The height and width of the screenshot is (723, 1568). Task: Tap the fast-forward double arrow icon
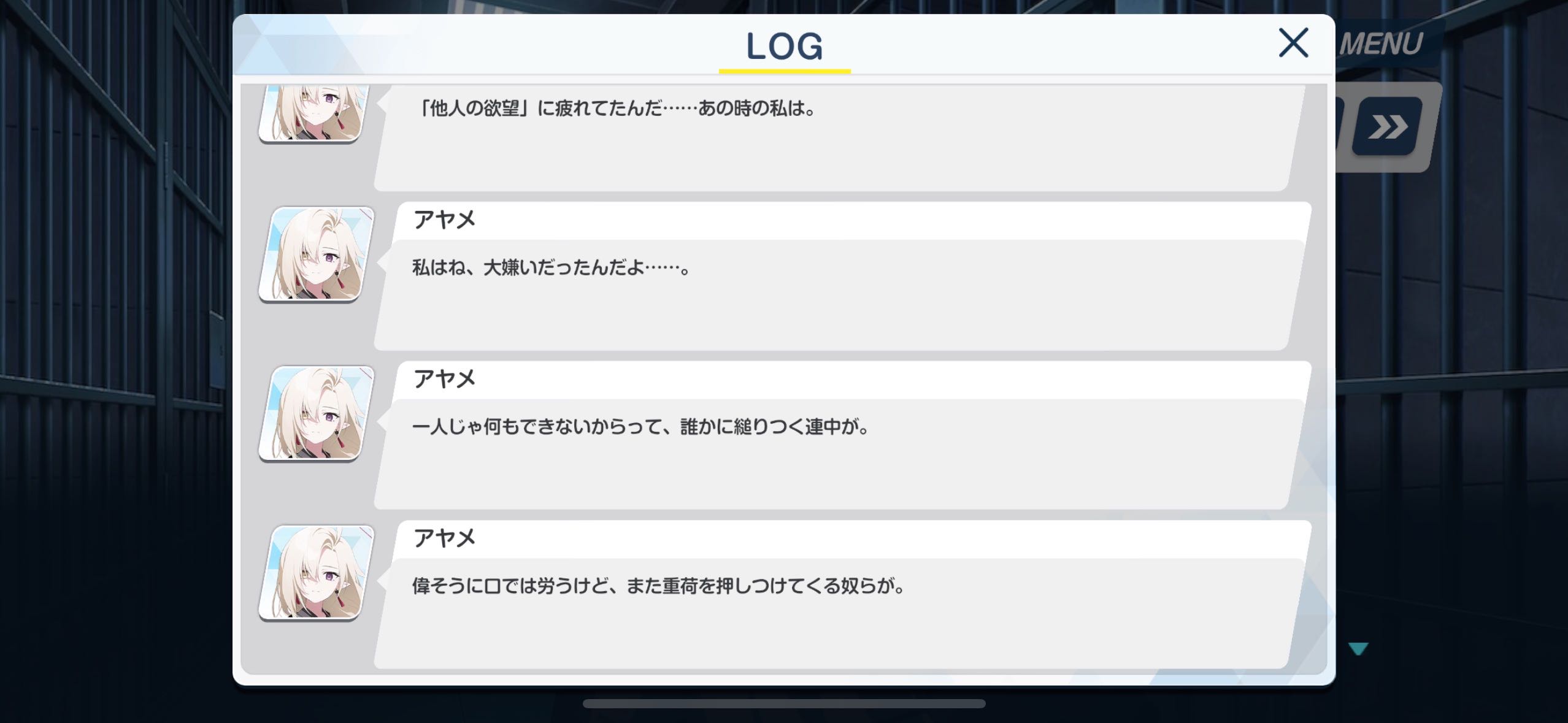pos(1387,127)
